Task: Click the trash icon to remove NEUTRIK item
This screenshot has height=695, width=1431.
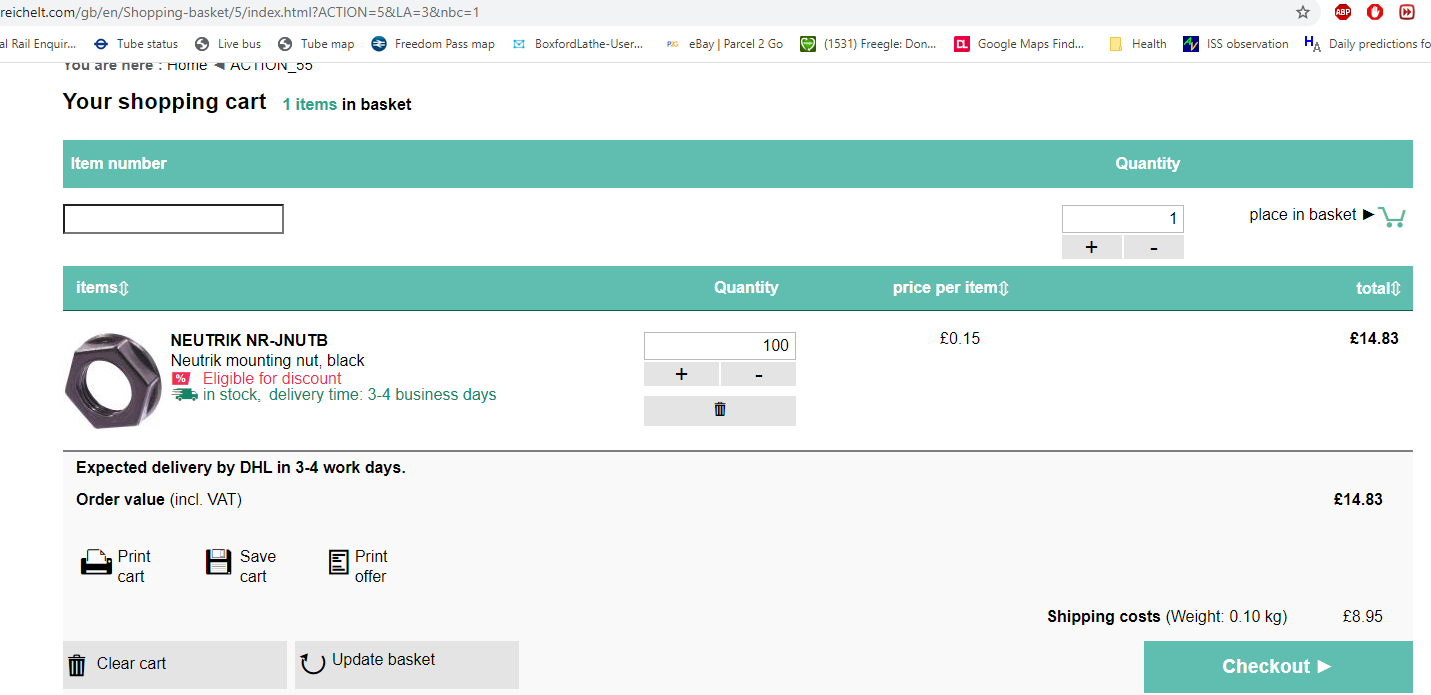Action: 719,410
